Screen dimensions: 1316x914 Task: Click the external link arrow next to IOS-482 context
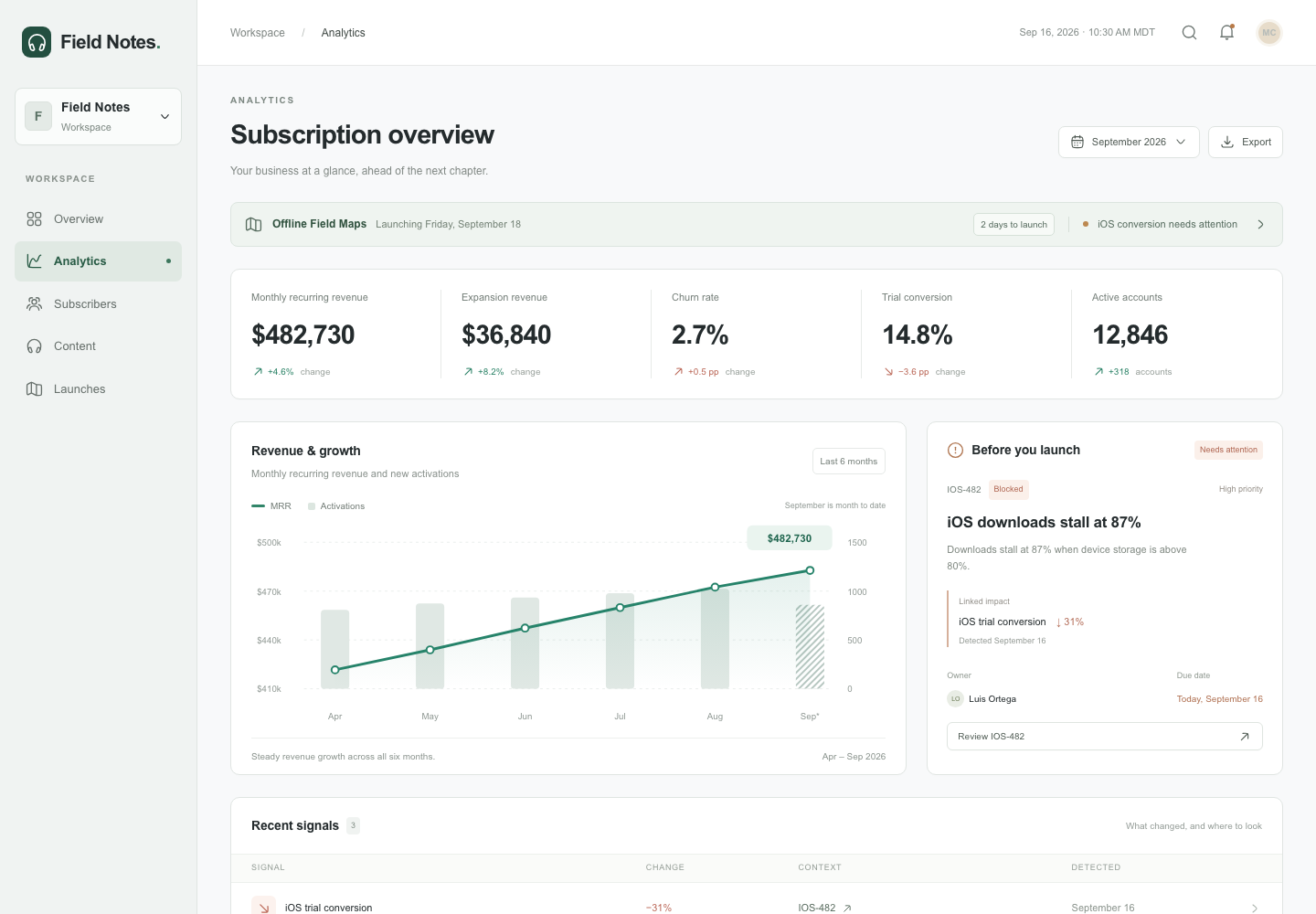(x=847, y=908)
